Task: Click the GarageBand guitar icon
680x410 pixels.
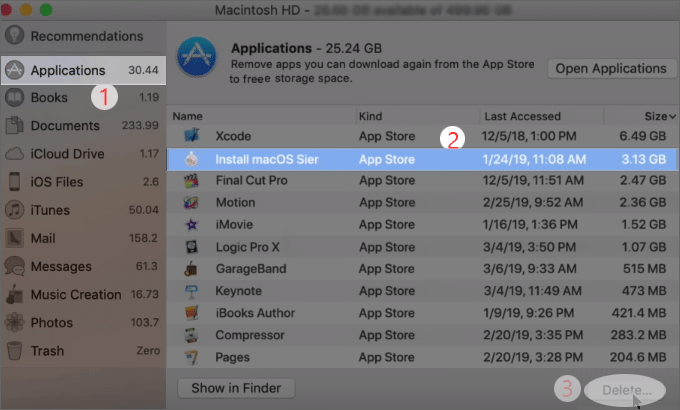Action: click(x=191, y=269)
